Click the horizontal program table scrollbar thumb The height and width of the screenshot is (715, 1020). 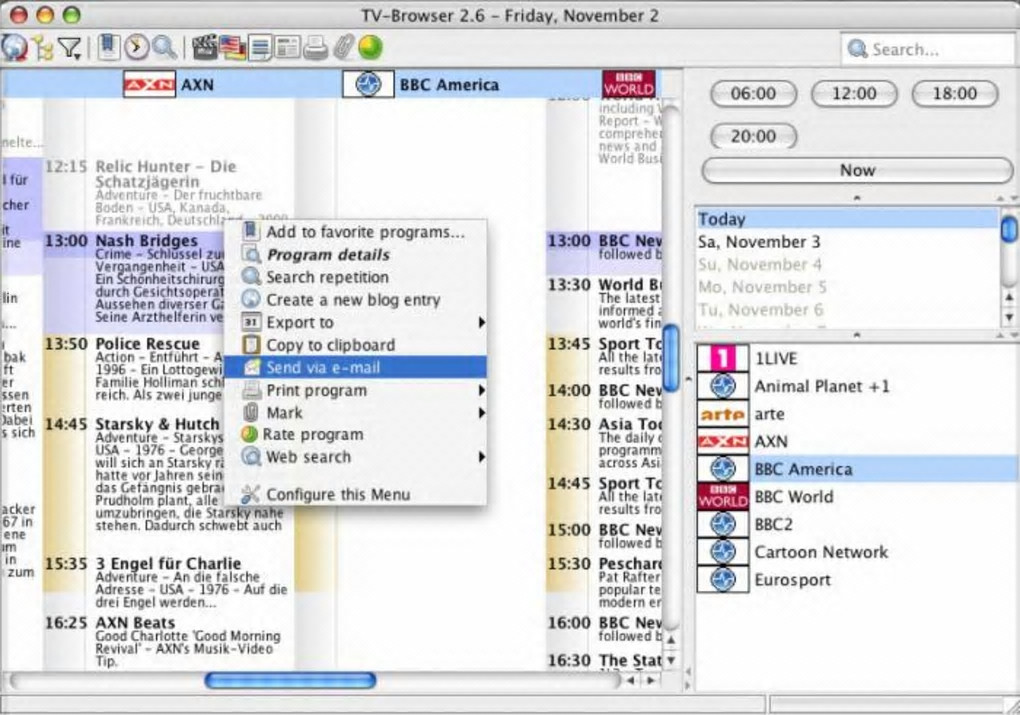290,681
